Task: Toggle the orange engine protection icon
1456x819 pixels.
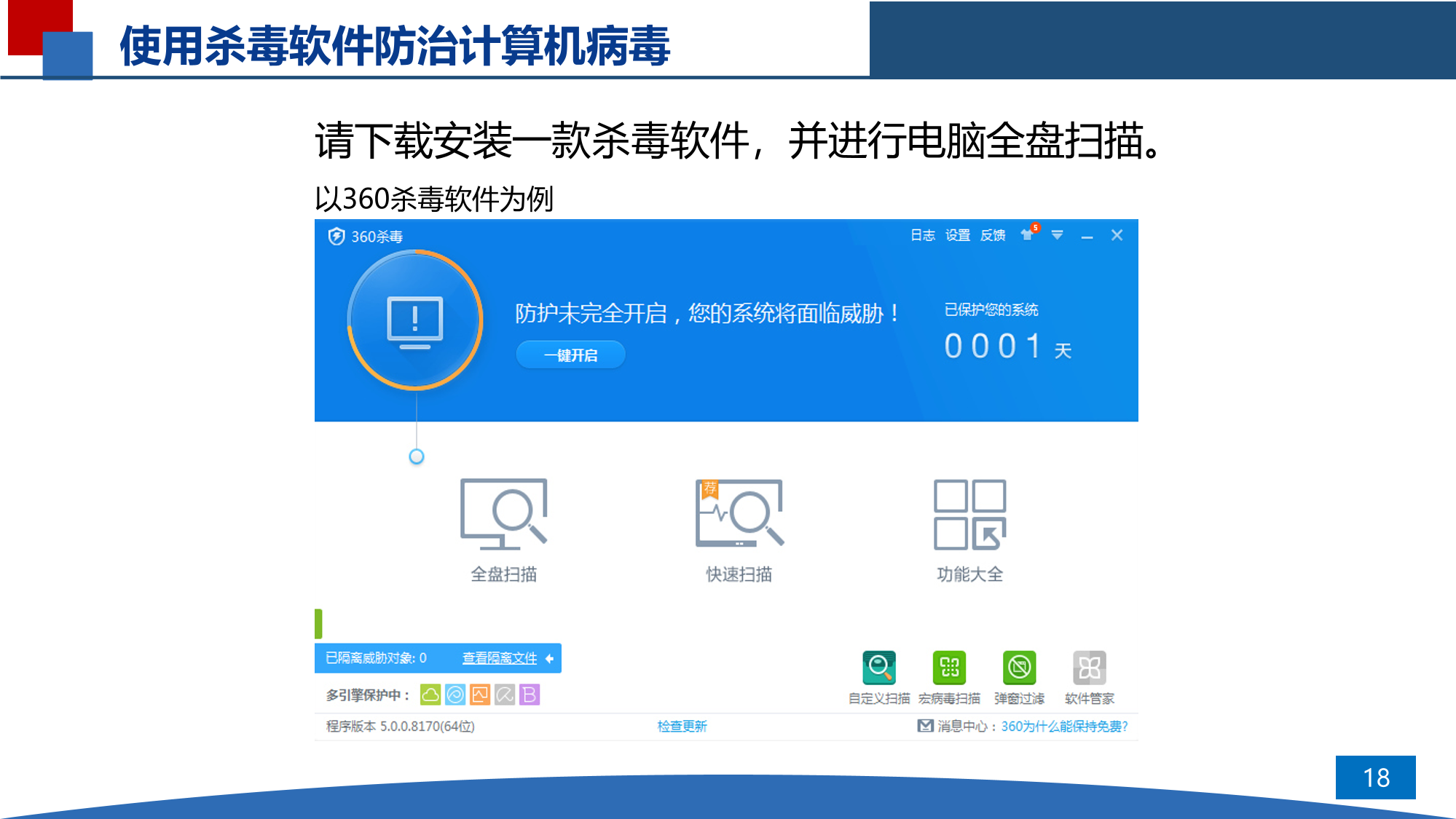Action: tap(480, 695)
